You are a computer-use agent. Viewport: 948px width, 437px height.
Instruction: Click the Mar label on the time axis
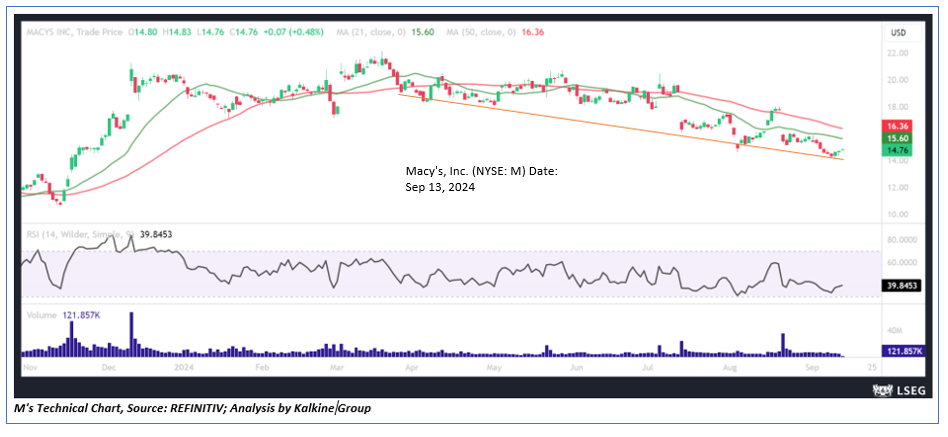(x=336, y=367)
